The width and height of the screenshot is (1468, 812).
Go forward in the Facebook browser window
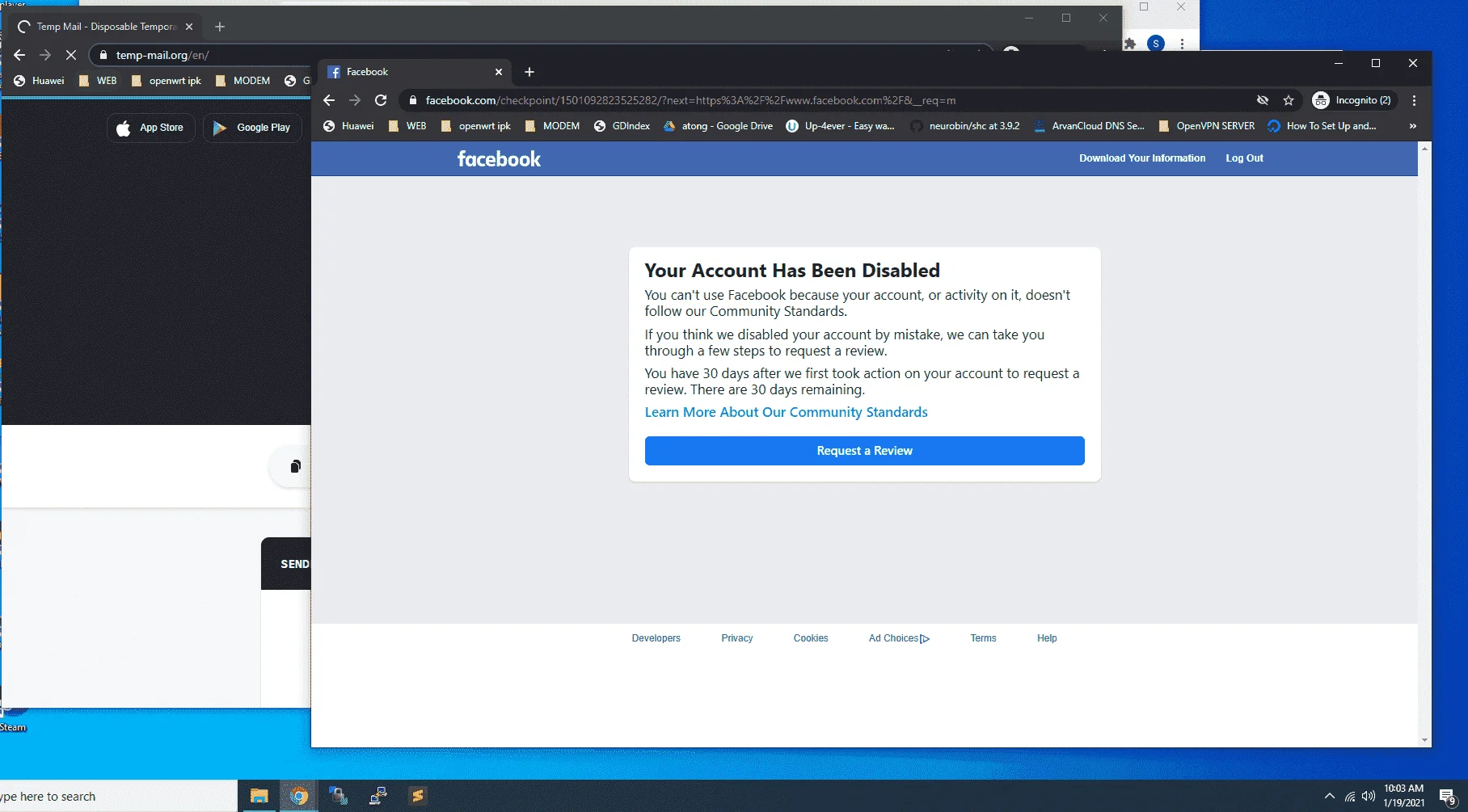[355, 100]
